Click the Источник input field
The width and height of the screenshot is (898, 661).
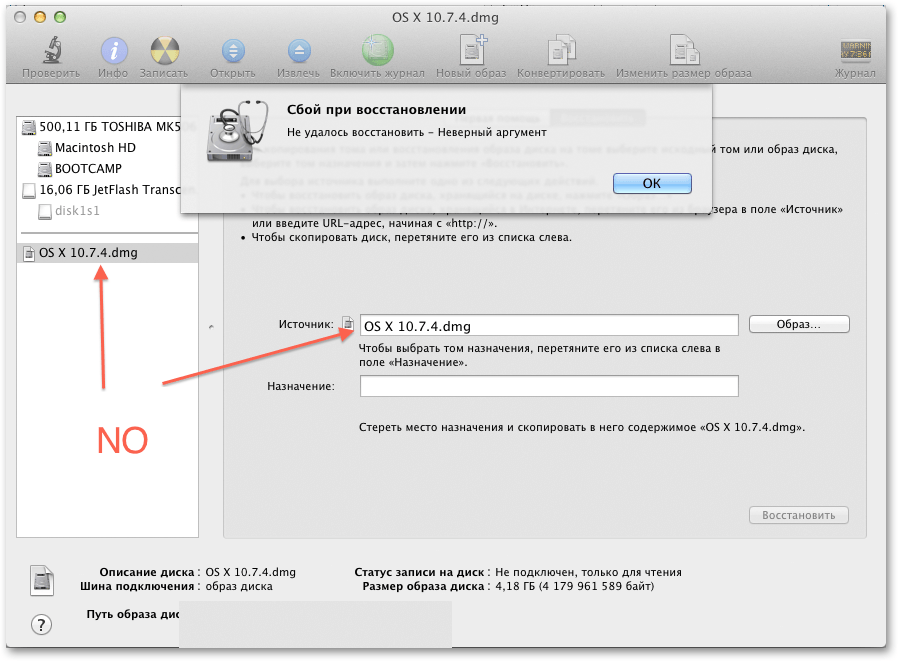[549, 325]
